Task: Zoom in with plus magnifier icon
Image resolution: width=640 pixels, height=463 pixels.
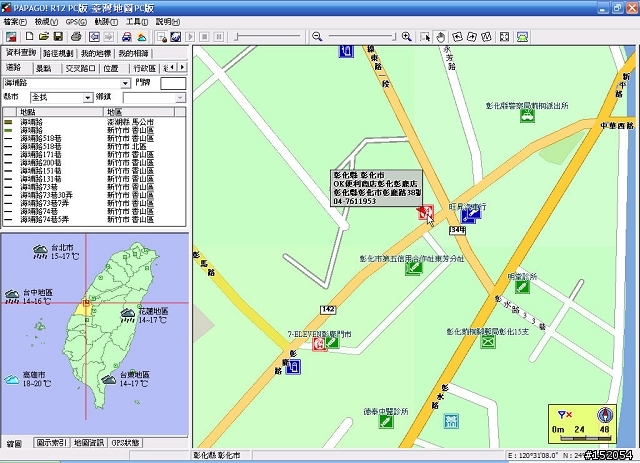Action: pyautogui.click(x=407, y=37)
